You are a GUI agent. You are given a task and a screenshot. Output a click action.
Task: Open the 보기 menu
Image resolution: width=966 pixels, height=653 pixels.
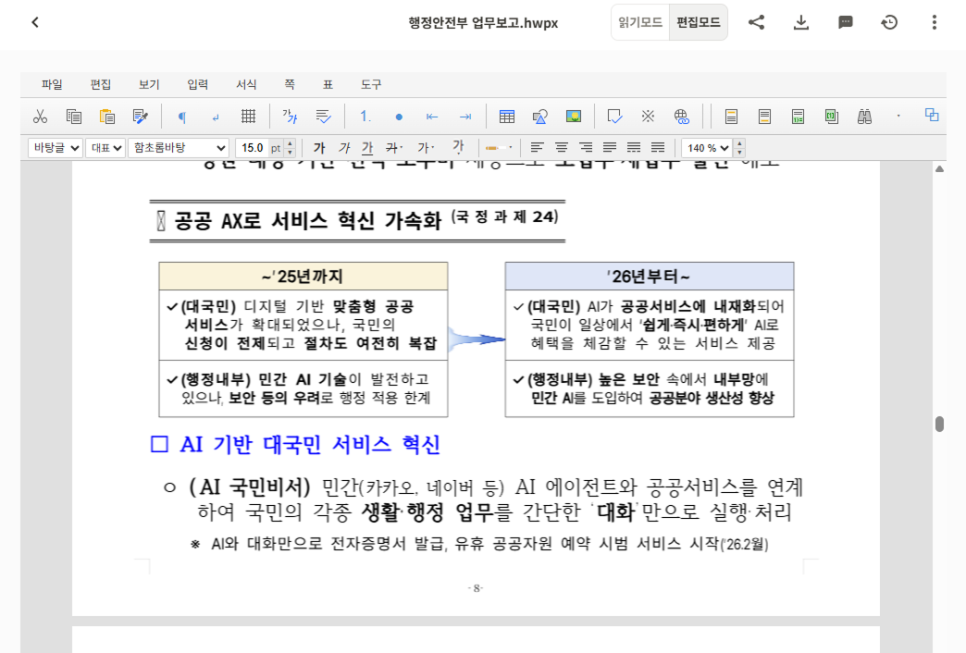pyautogui.click(x=149, y=84)
